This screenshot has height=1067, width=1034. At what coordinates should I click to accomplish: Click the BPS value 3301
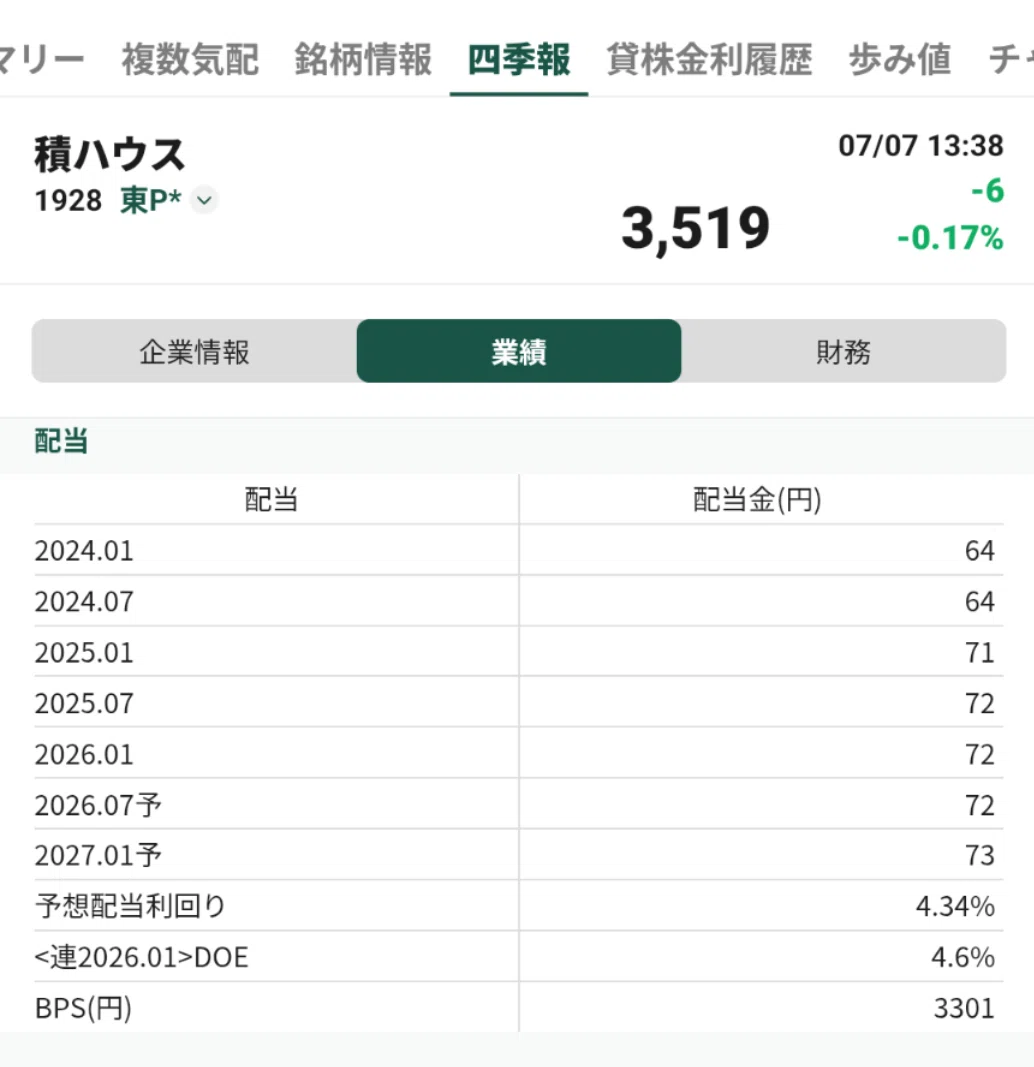964,1008
